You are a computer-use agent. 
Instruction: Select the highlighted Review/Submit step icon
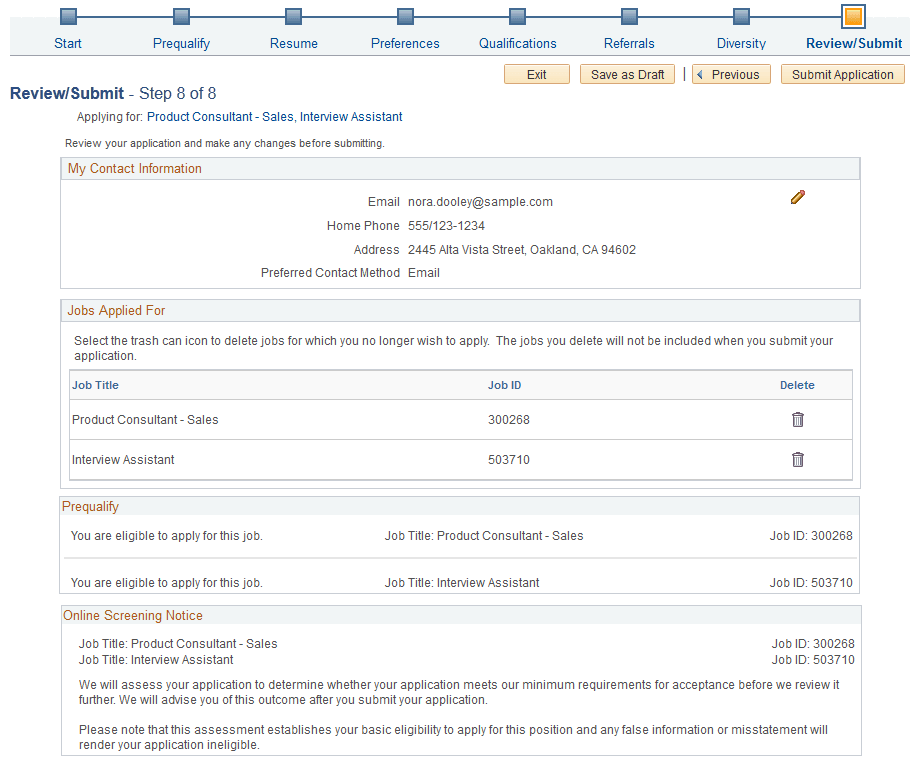[x=853, y=16]
